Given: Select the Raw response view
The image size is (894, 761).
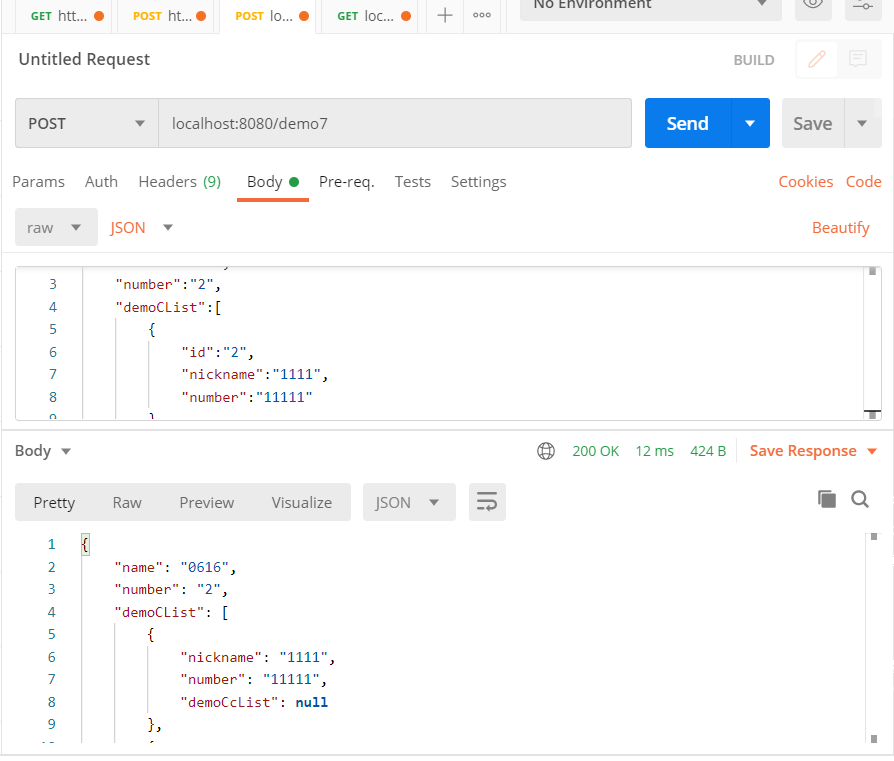Looking at the screenshot, I should (x=127, y=502).
